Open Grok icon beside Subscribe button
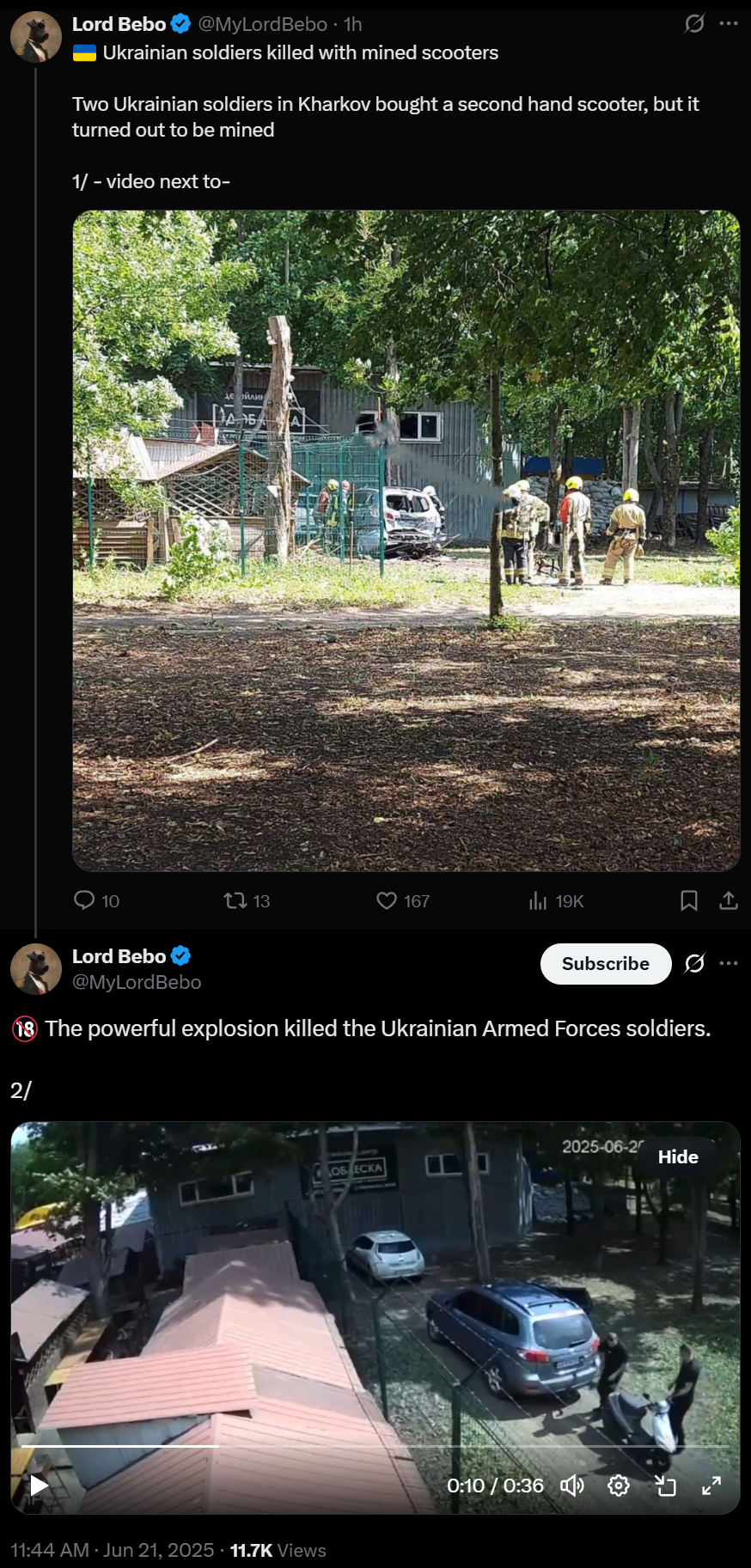The height and width of the screenshot is (1568, 751). [x=694, y=964]
